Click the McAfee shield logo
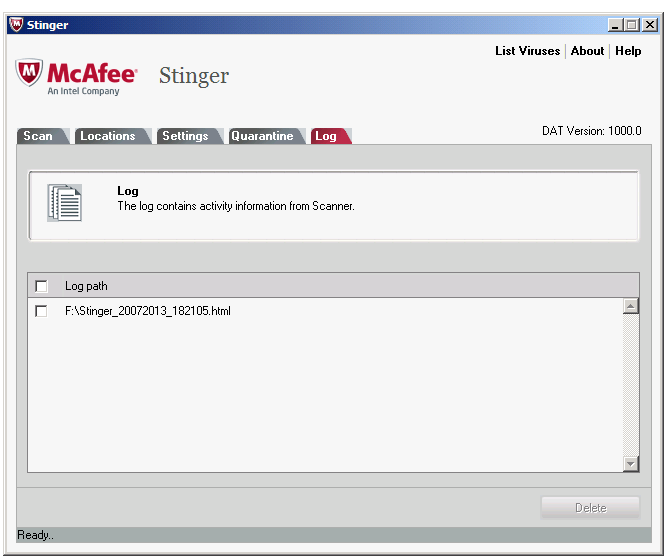Viewport: 667px width, 559px height. tap(29, 72)
